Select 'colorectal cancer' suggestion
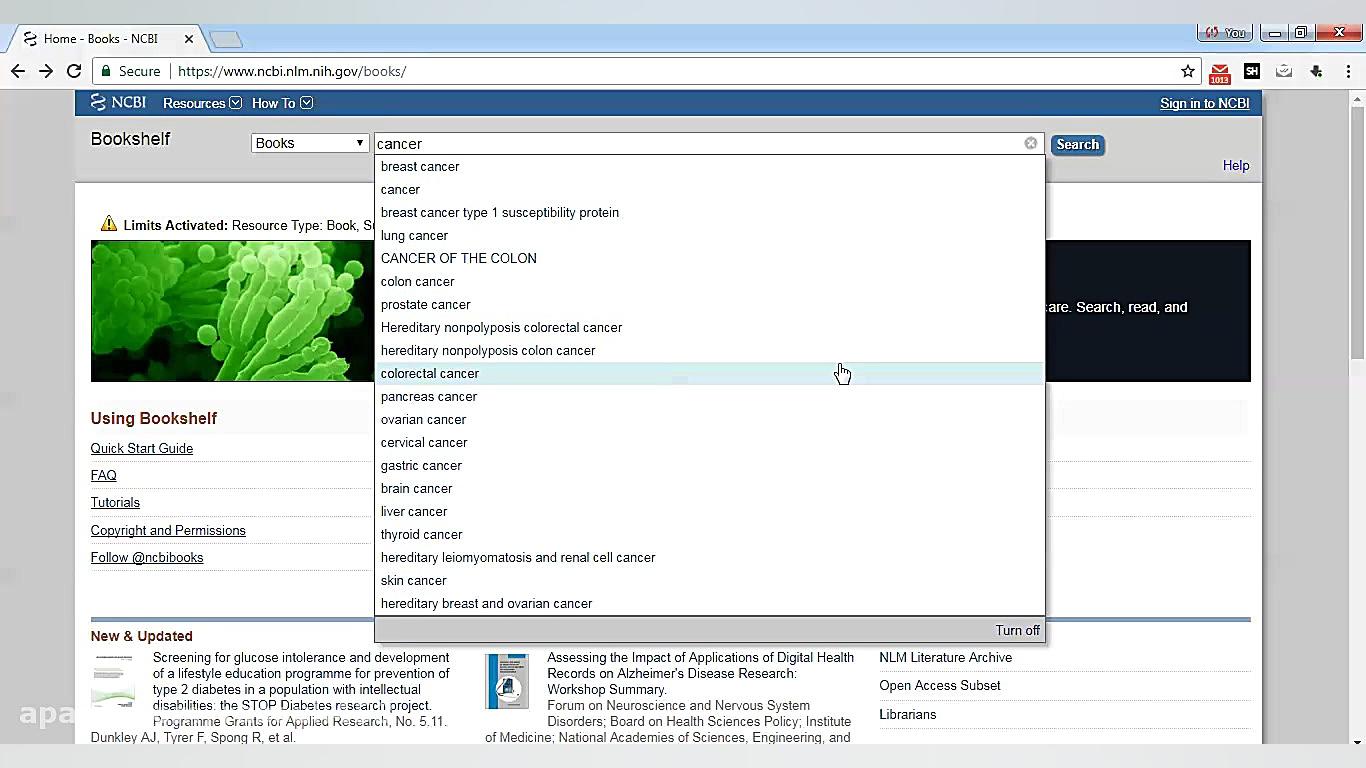This screenshot has height=768, width=1366. pos(430,373)
